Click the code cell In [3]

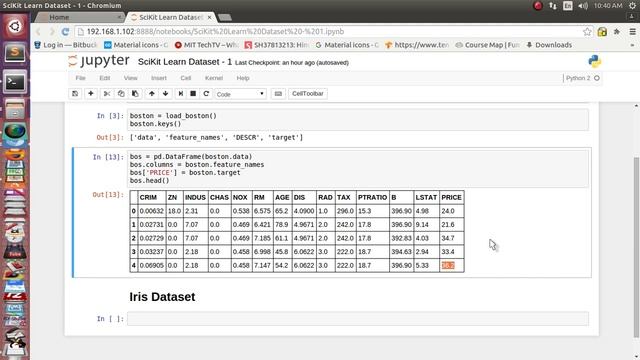[358, 120]
